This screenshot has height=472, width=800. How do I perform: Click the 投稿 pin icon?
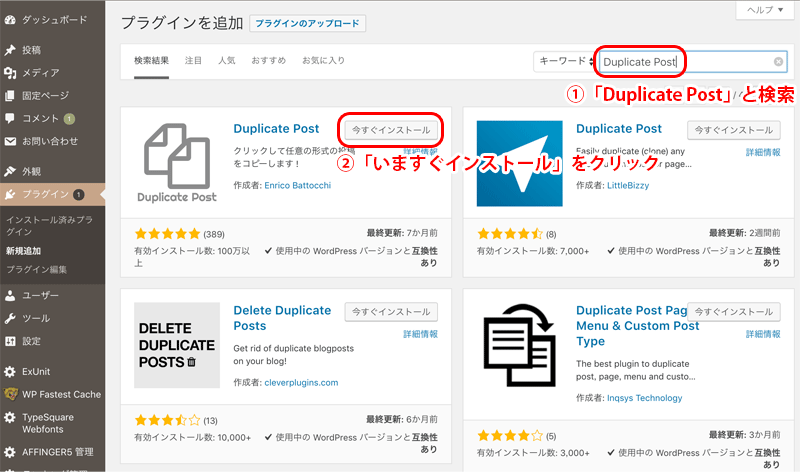(x=10, y=50)
